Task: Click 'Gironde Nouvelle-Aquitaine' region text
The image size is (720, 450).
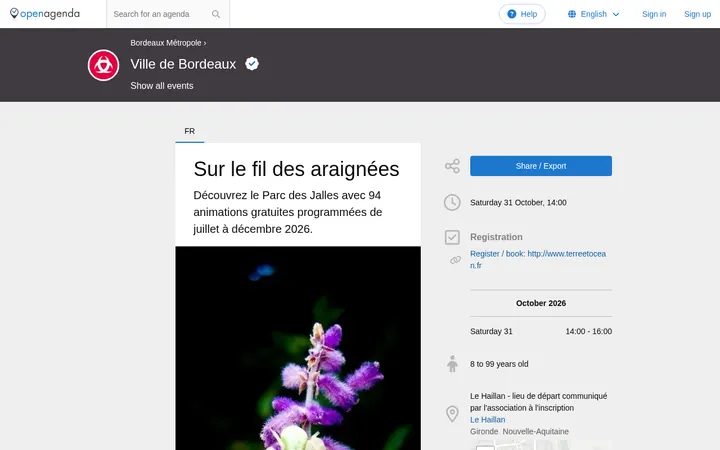Action: (519, 432)
